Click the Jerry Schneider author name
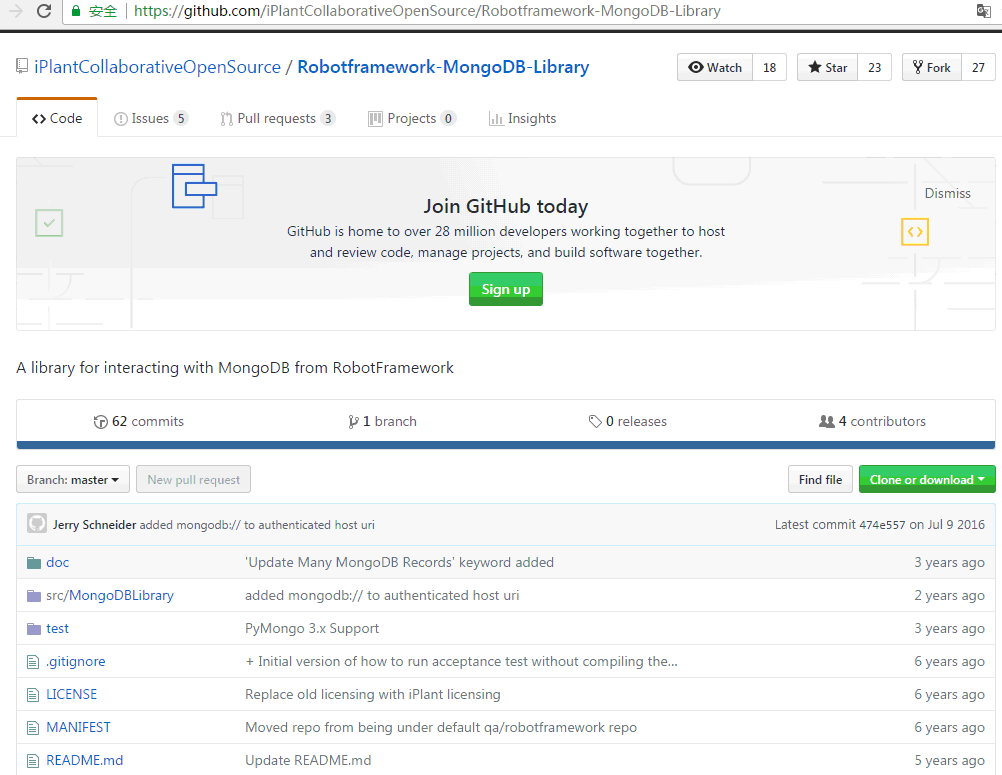The width and height of the screenshot is (1002, 775). pyautogui.click(x=95, y=525)
